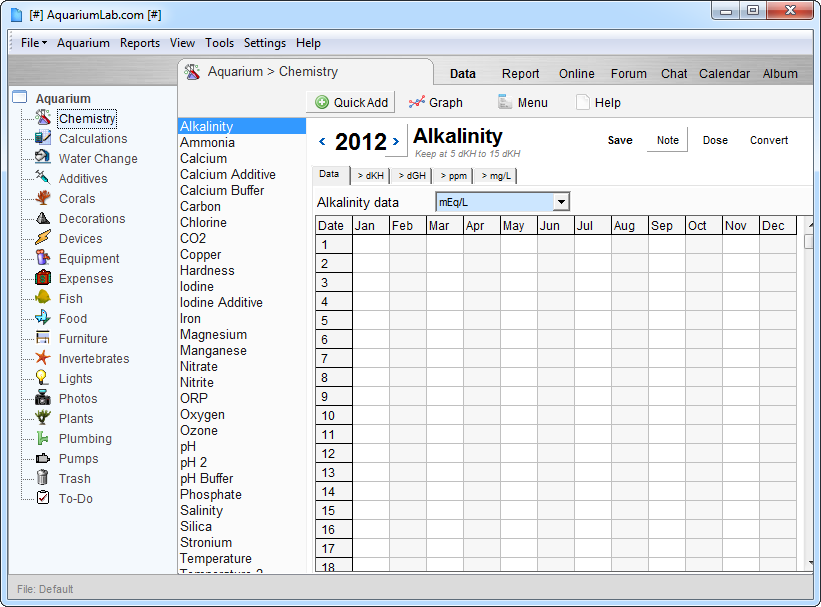Click the Corals icon in sidebar
Image resolution: width=821 pixels, height=607 pixels.
(43, 198)
